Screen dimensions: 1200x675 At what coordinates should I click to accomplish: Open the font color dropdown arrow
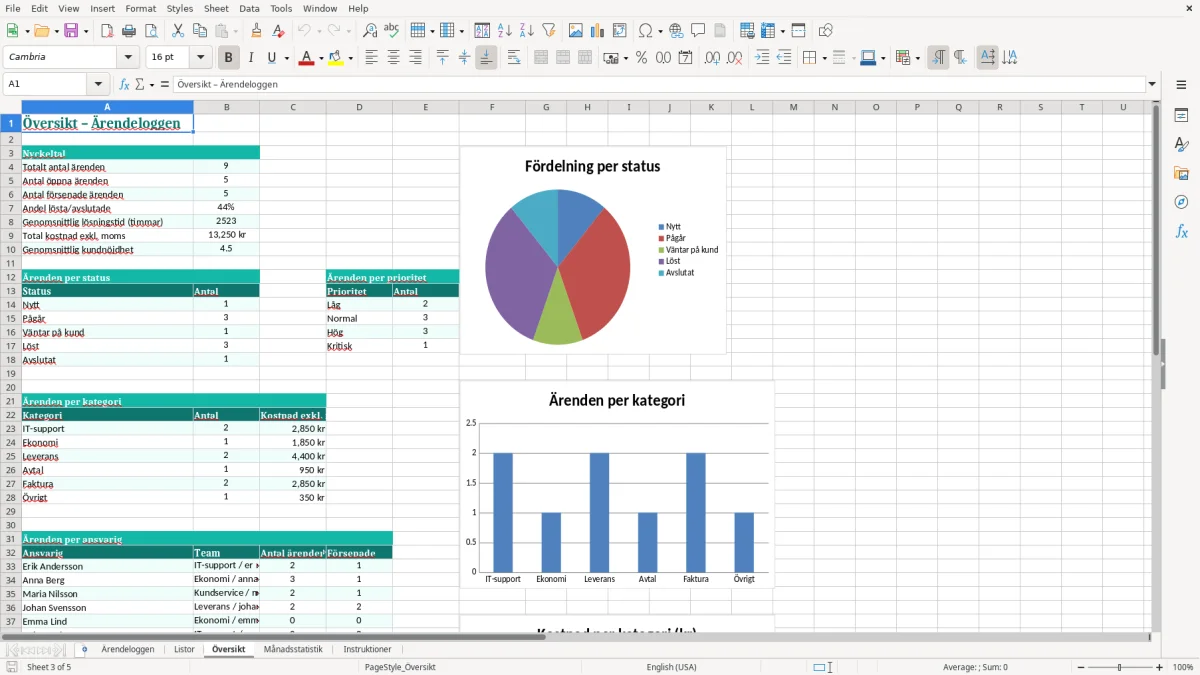pos(320,58)
